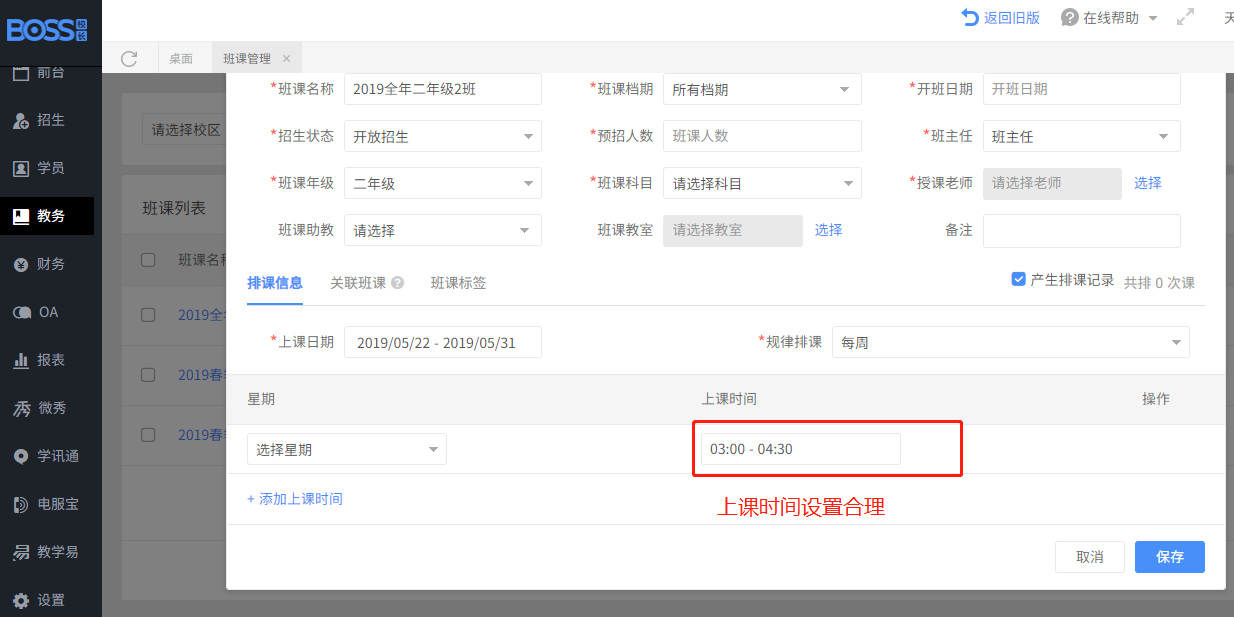The height and width of the screenshot is (617, 1234).
Task: Open the 前台 sidebar icon
Action: (20, 72)
